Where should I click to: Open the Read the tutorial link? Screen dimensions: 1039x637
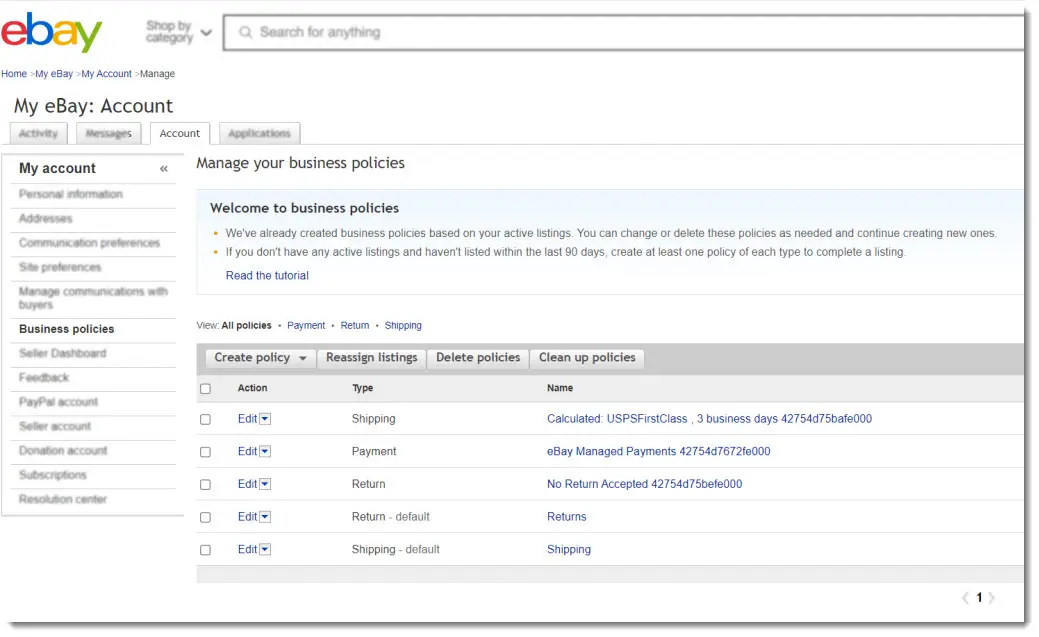pos(267,275)
